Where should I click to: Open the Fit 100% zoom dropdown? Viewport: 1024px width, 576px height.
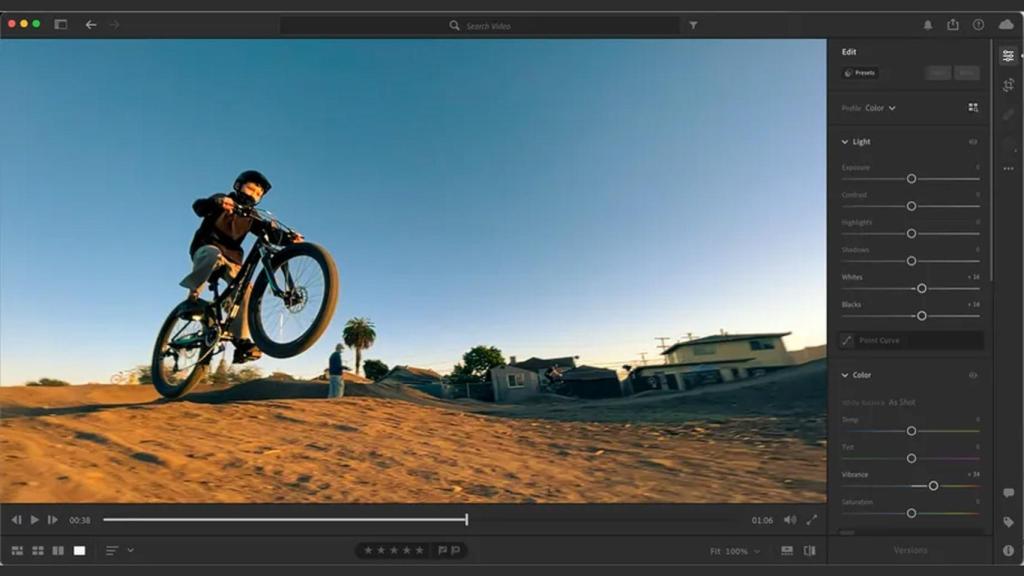735,551
